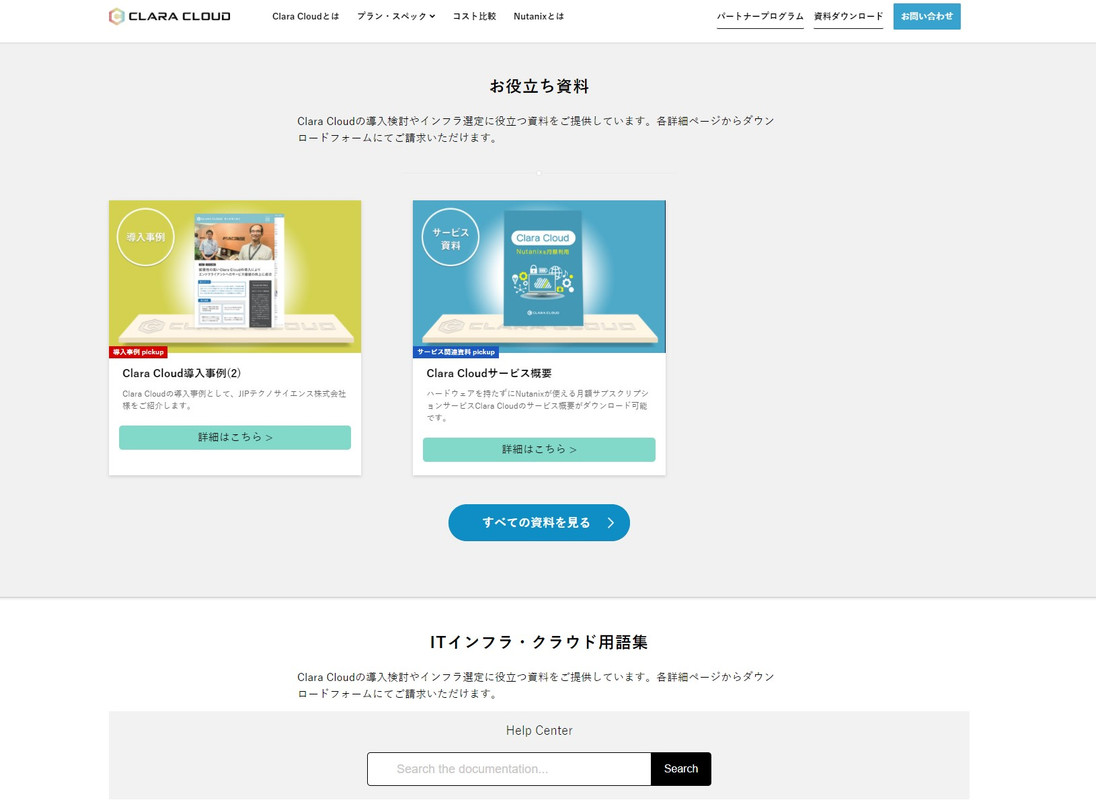Focus the Search the documentation field
This screenshot has width=1096, height=800.
tap(509, 769)
